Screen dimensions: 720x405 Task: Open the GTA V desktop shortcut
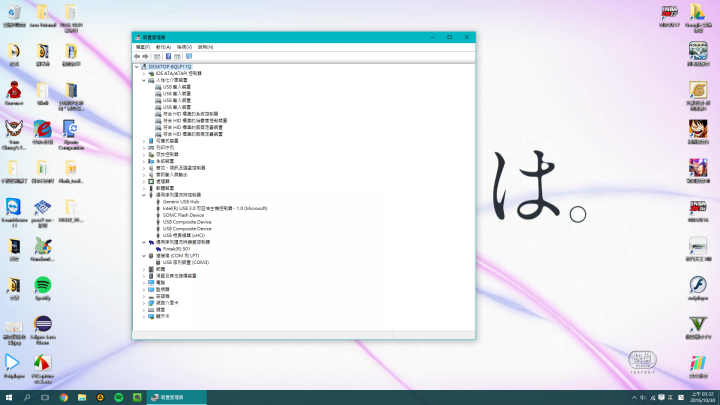[x=698, y=328]
